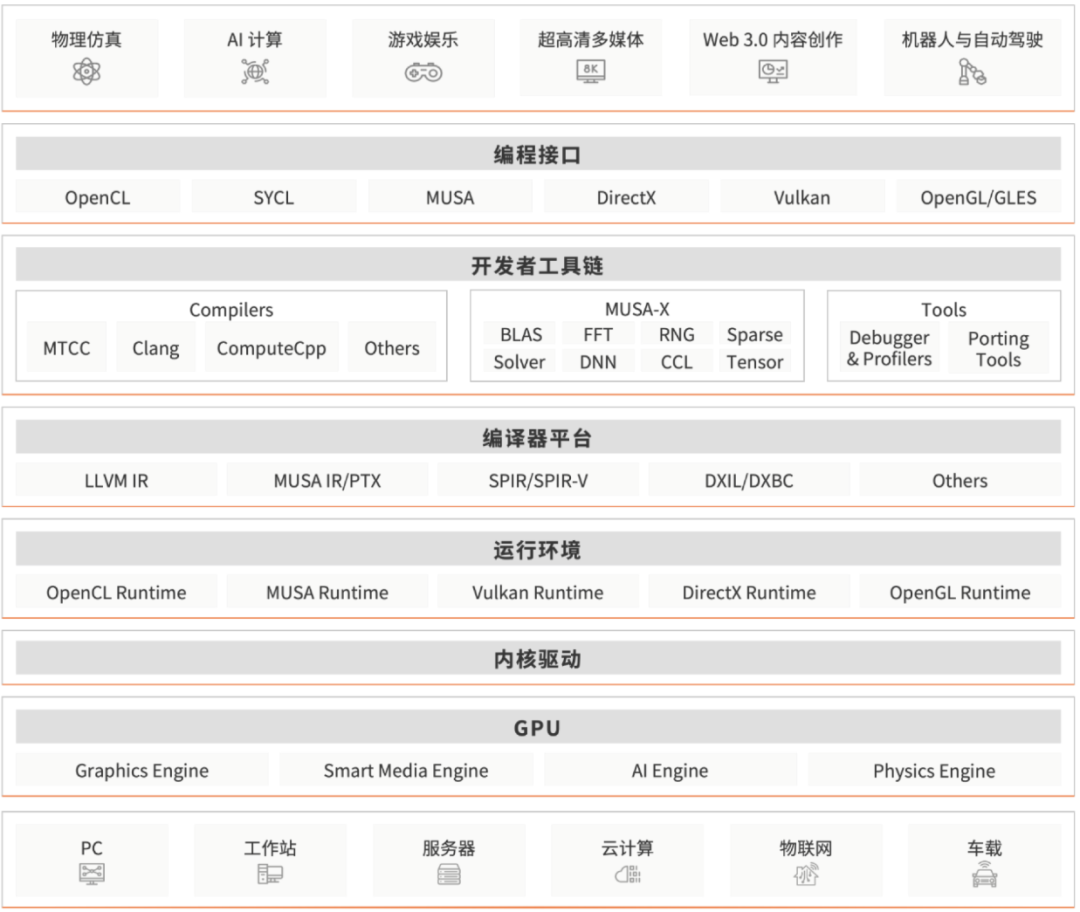Screen dimensions: 1080x912
Task: Select the DirectX Runtime box
Action: point(749,592)
